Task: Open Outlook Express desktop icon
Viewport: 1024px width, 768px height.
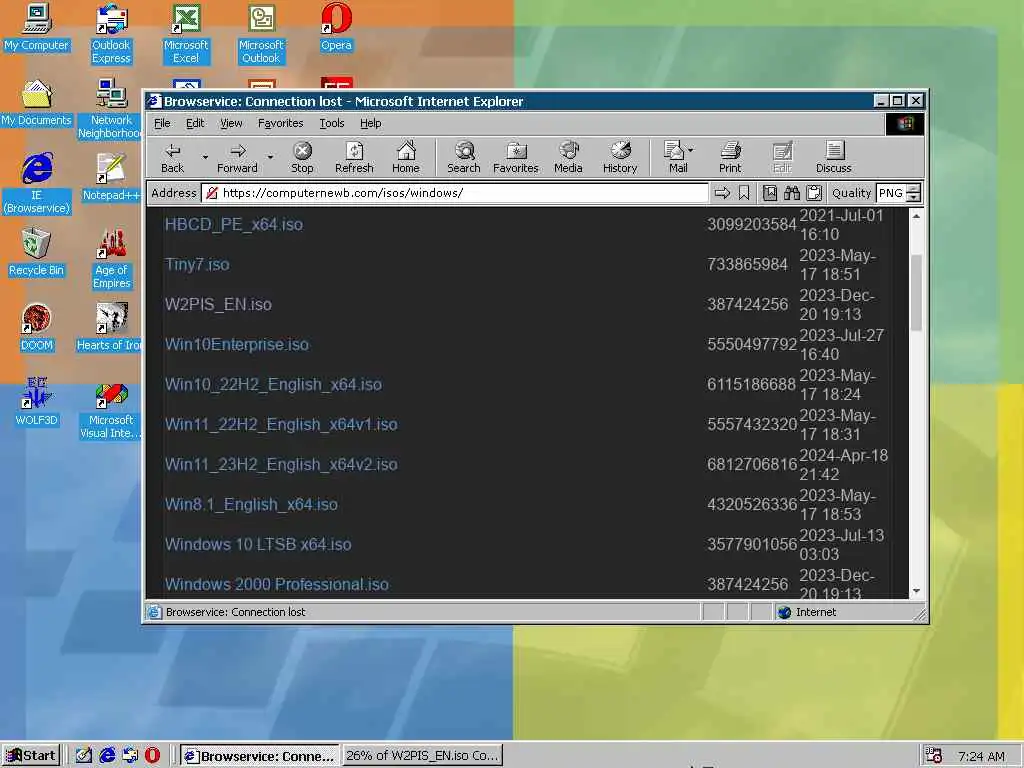Action: pyautogui.click(x=112, y=34)
